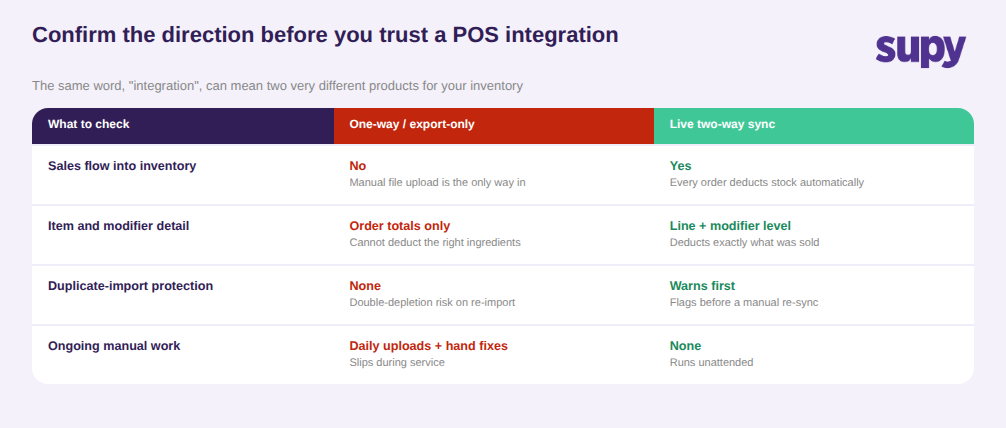The height and width of the screenshot is (428, 1006).
Task: Click the green "None" under two-way sync
Action: click(x=686, y=346)
